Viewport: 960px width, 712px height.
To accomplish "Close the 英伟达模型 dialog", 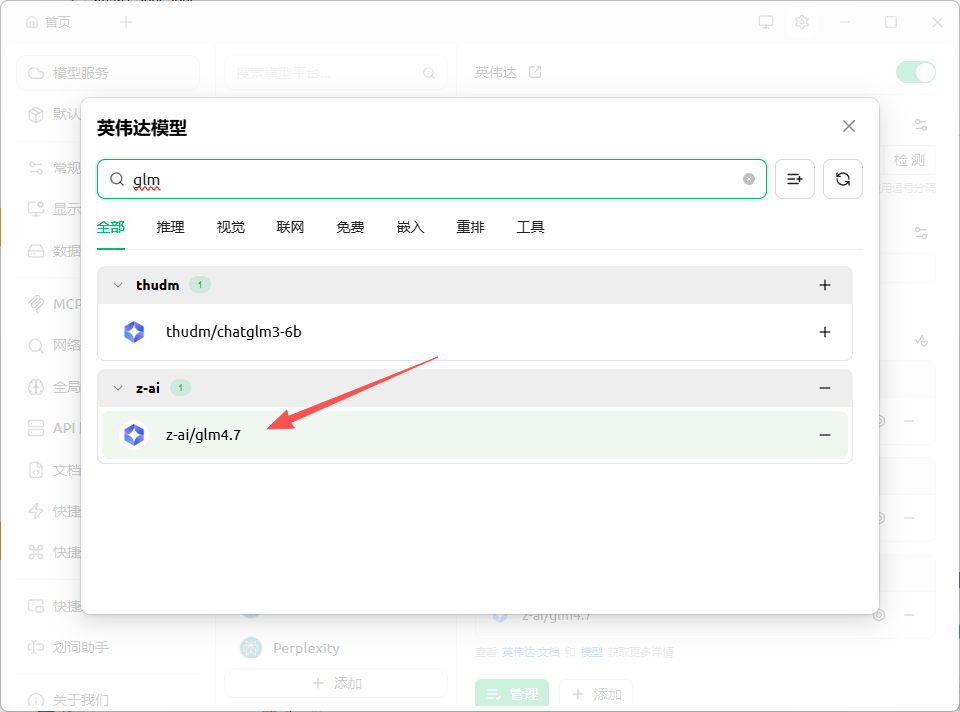I will (x=848, y=126).
